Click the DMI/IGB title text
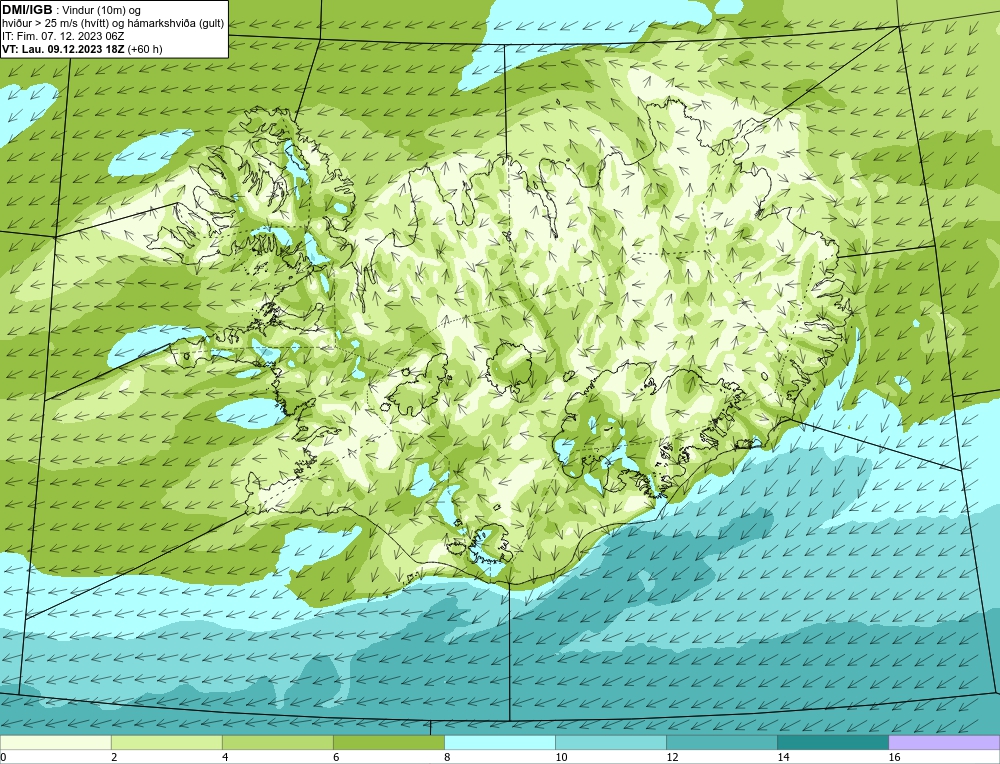This screenshot has height=764, width=1000. (x=27, y=10)
